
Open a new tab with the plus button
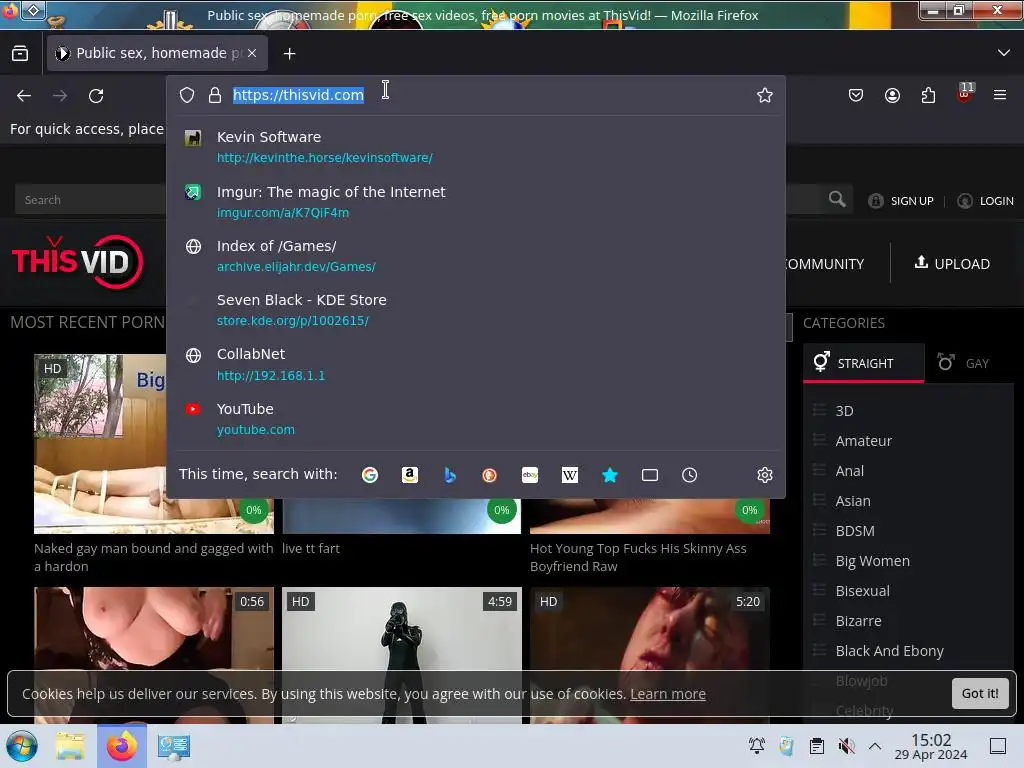point(289,54)
